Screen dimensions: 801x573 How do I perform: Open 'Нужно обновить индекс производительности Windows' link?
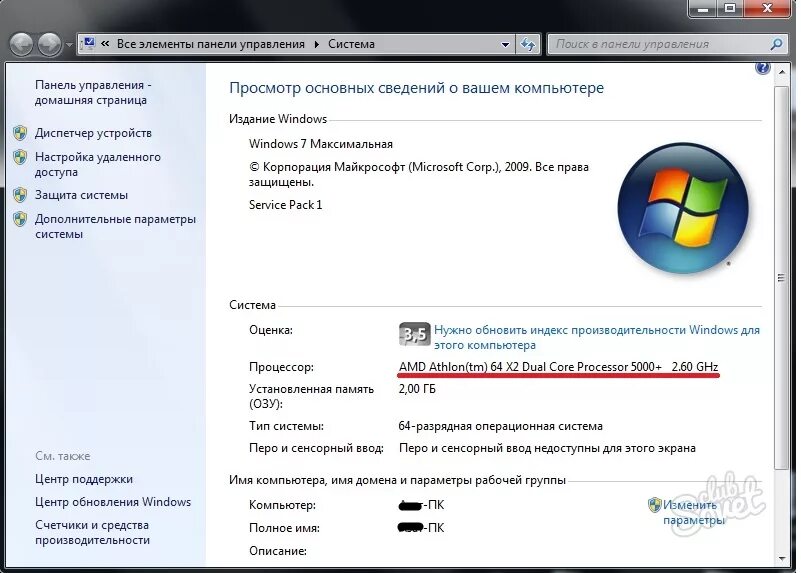pyautogui.click(x=597, y=338)
